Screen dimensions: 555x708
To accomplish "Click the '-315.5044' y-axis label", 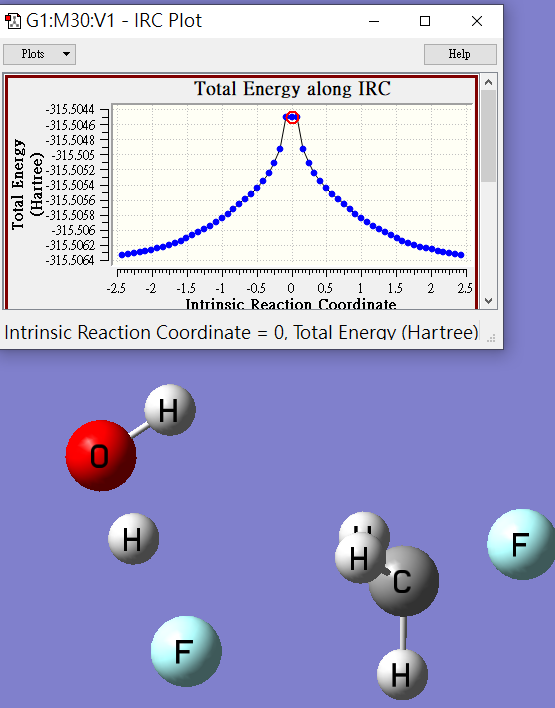I will [x=70, y=110].
